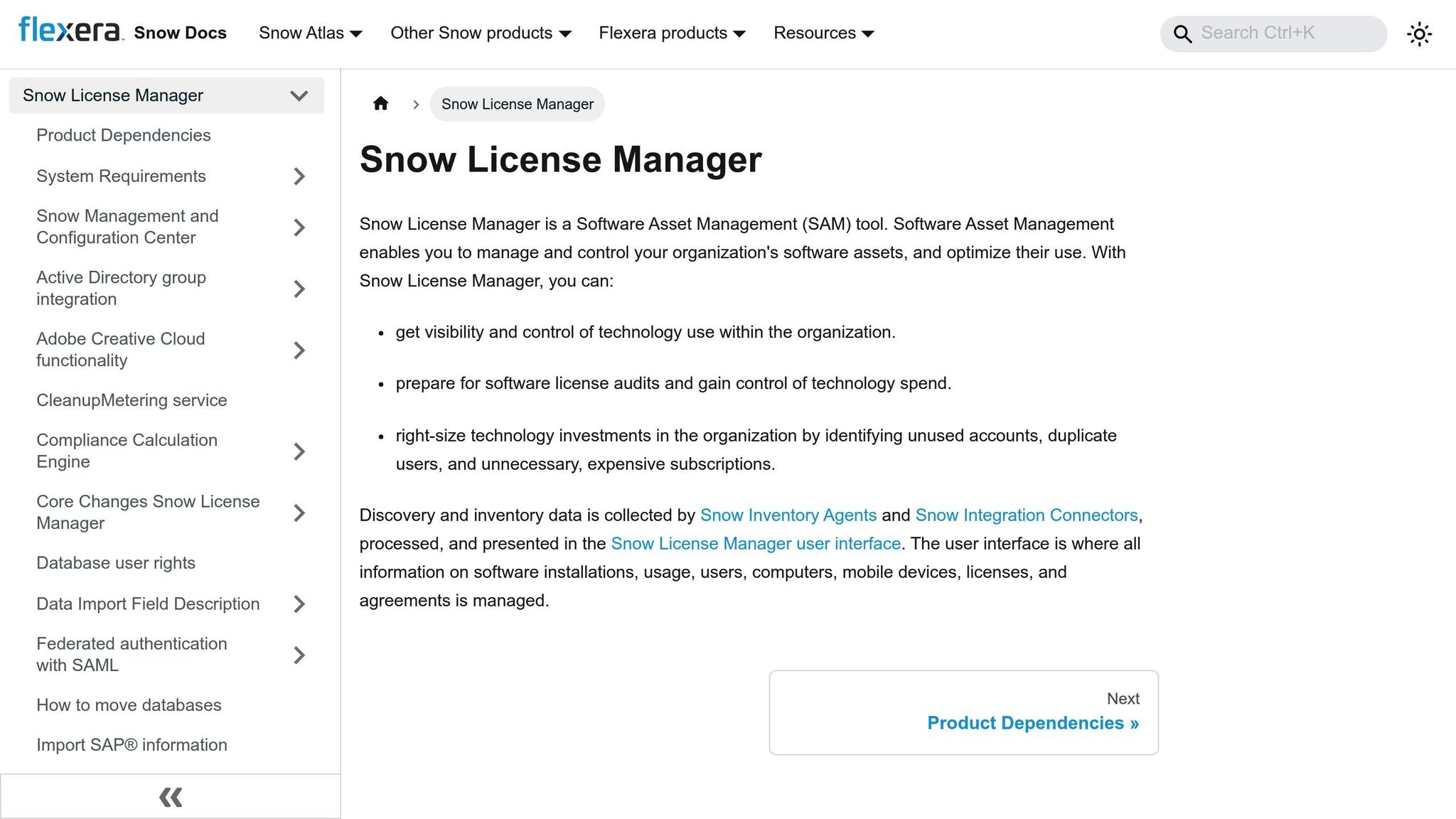1456x819 pixels.
Task: Select Snow Management and Configuration Center
Action: point(127,227)
